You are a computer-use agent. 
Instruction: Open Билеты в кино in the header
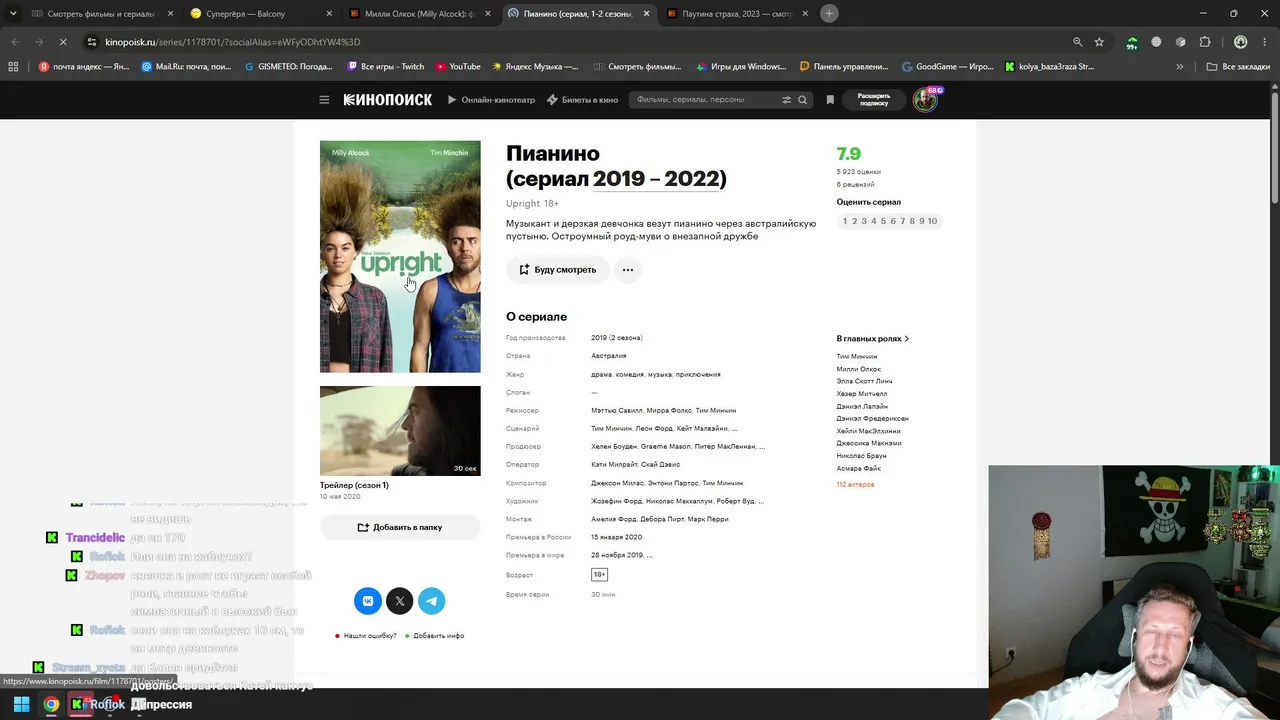pyautogui.click(x=582, y=100)
